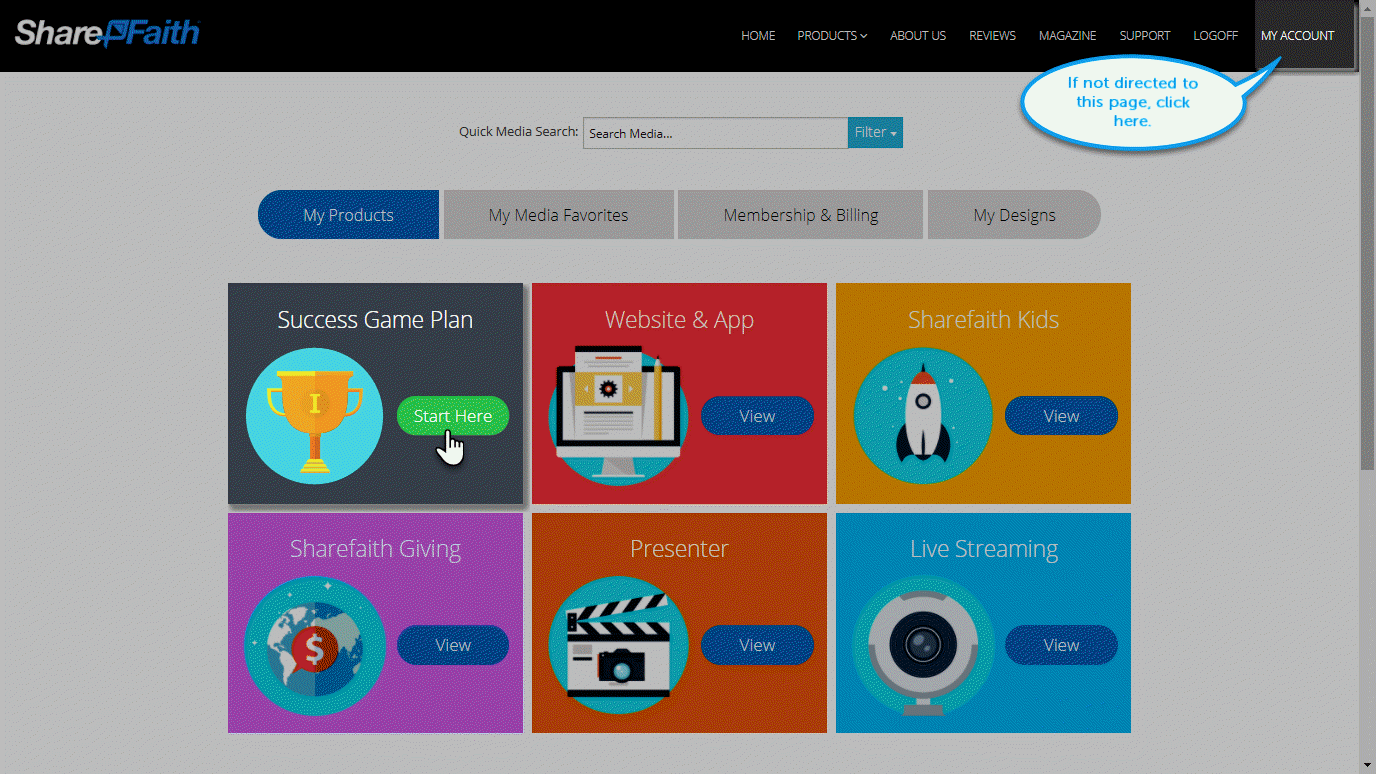Screen dimensions: 1376x774
Task: Expand the Products menu
Action: 832,36
